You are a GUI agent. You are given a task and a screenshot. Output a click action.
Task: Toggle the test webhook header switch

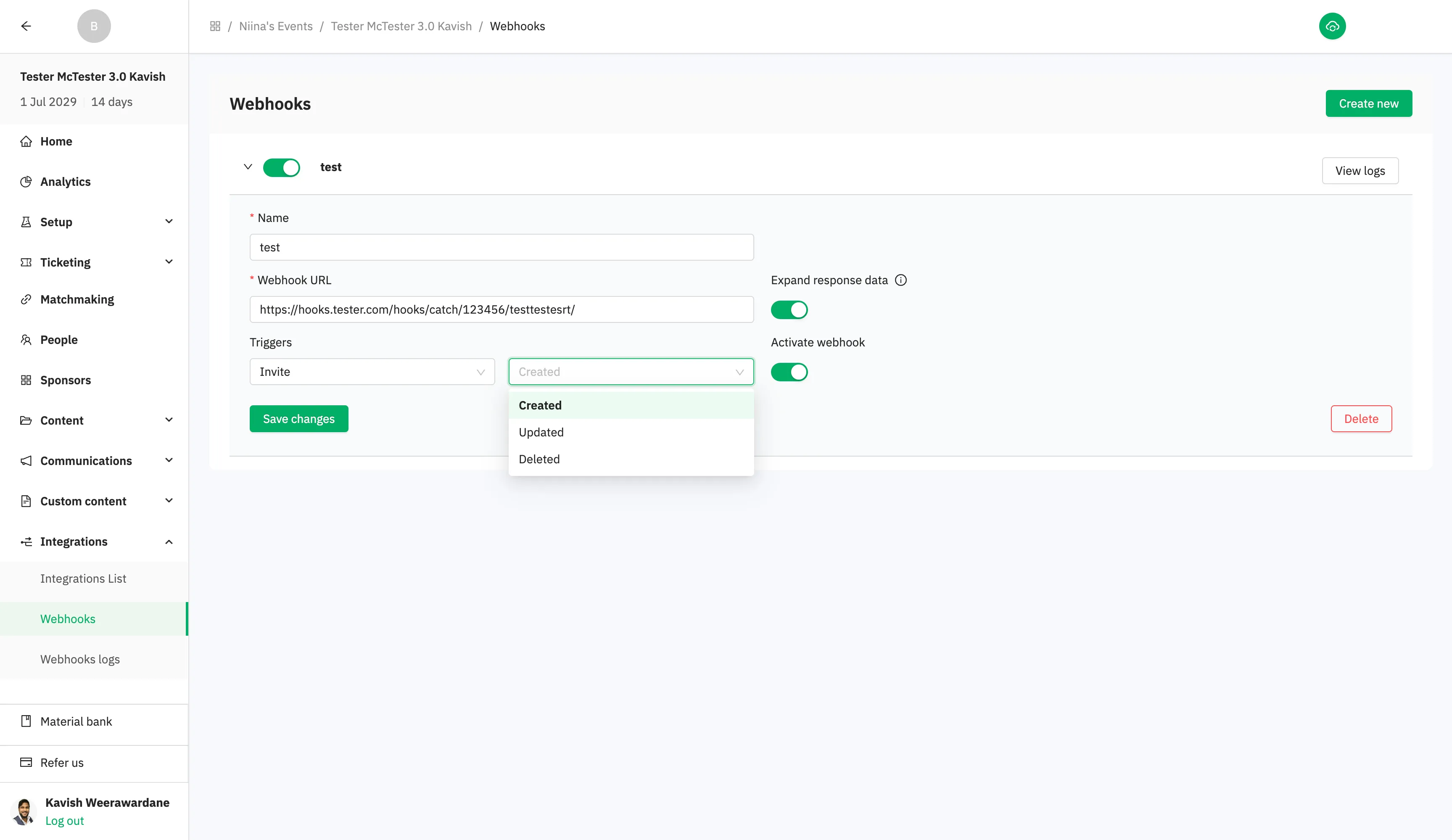281,167
